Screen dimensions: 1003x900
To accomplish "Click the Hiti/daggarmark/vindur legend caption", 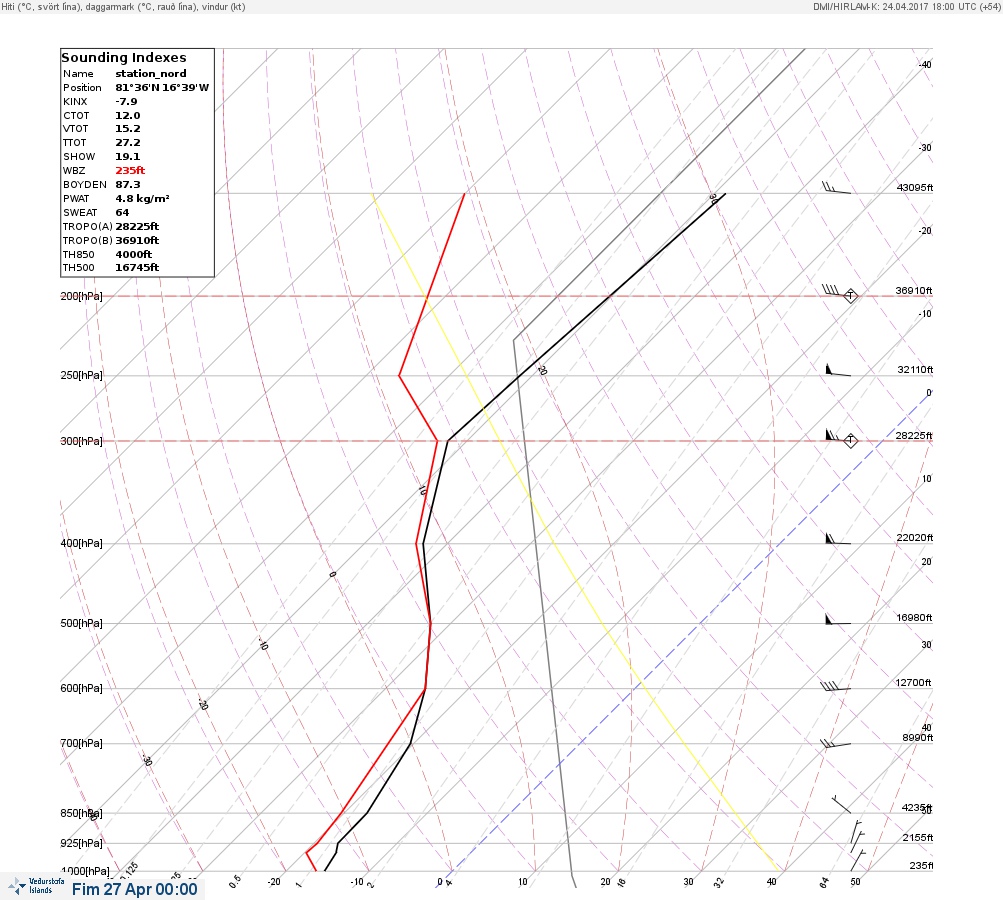I will [x=123, y=6].
